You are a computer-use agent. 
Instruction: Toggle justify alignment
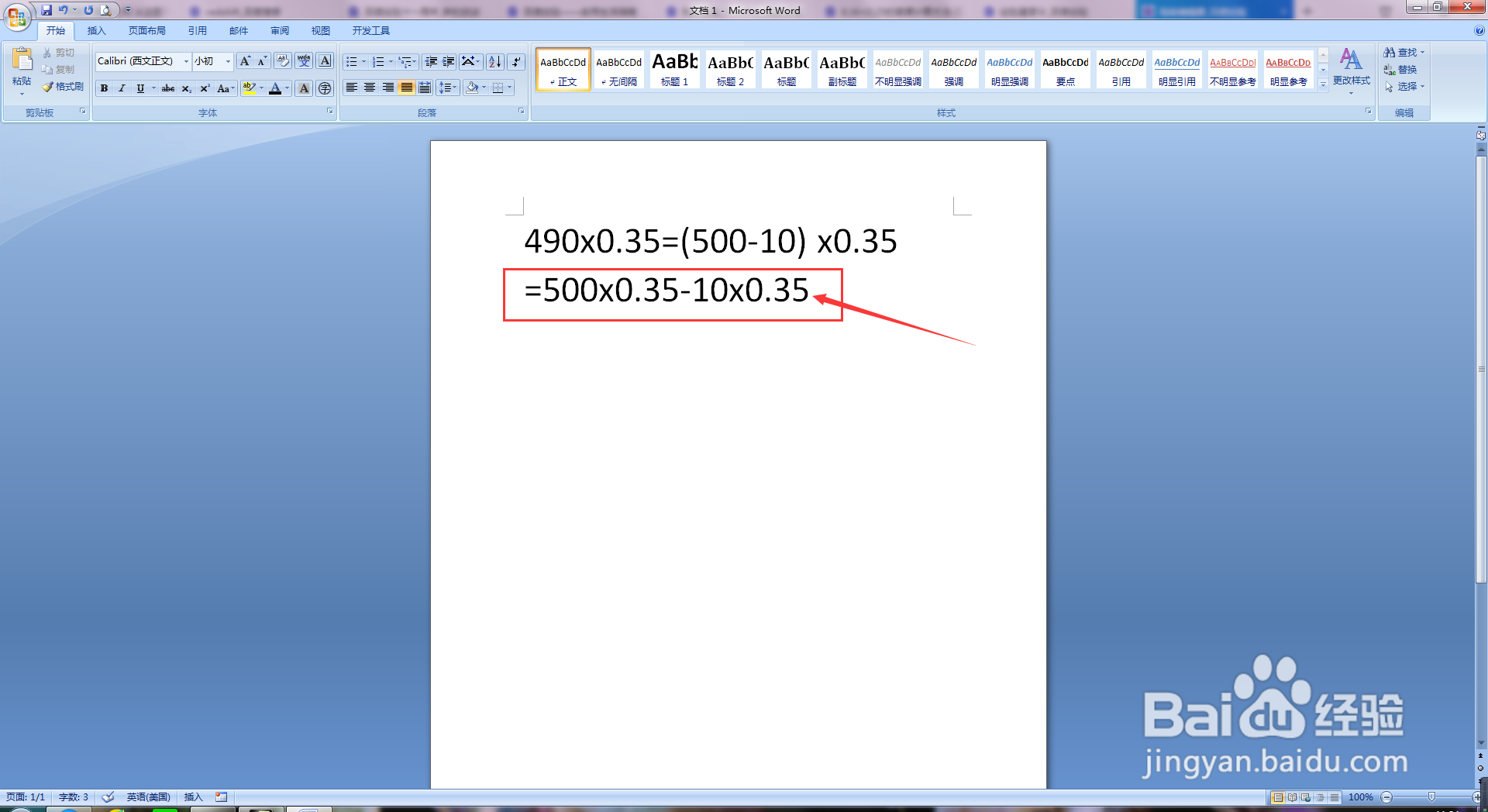406,88
